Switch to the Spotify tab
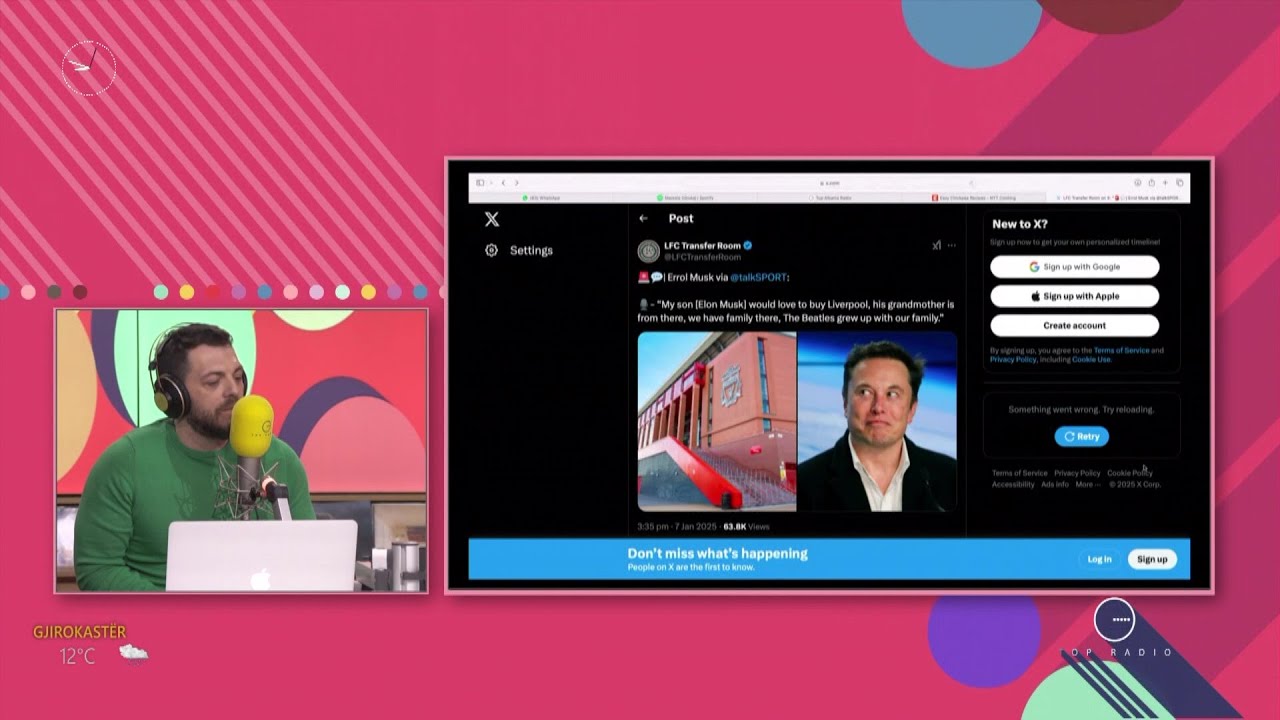The height and width of the screenshot is (720, 1280). click(x=685, y=198)
